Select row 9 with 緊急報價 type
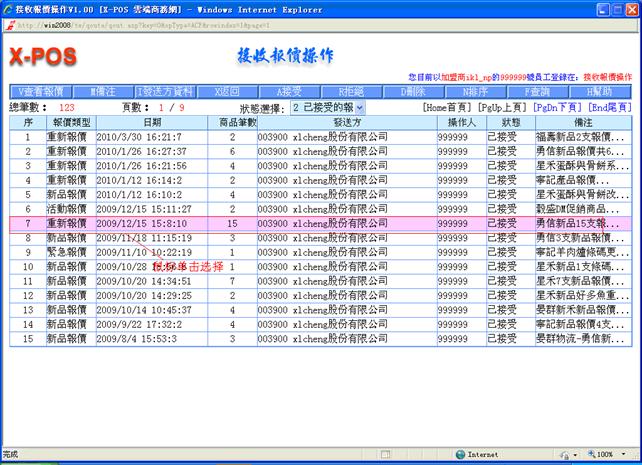Viewport: 642px width, 465px height. pos(71,253)
